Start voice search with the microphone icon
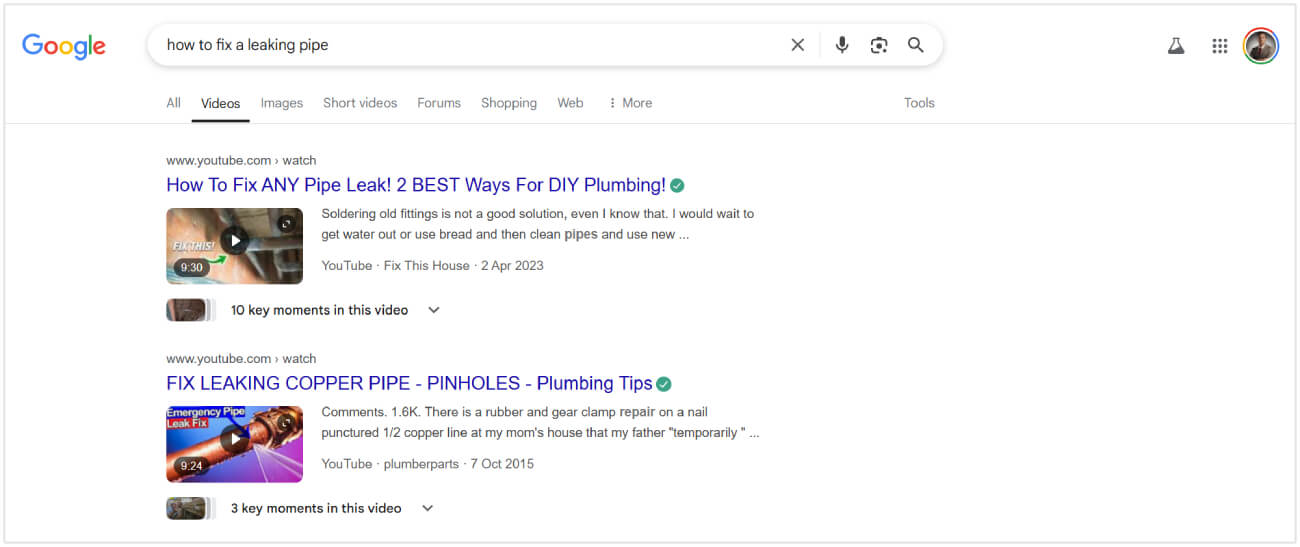Viewport: 1300px width, 547px height. pyautogui.click(x=842, y=45)
